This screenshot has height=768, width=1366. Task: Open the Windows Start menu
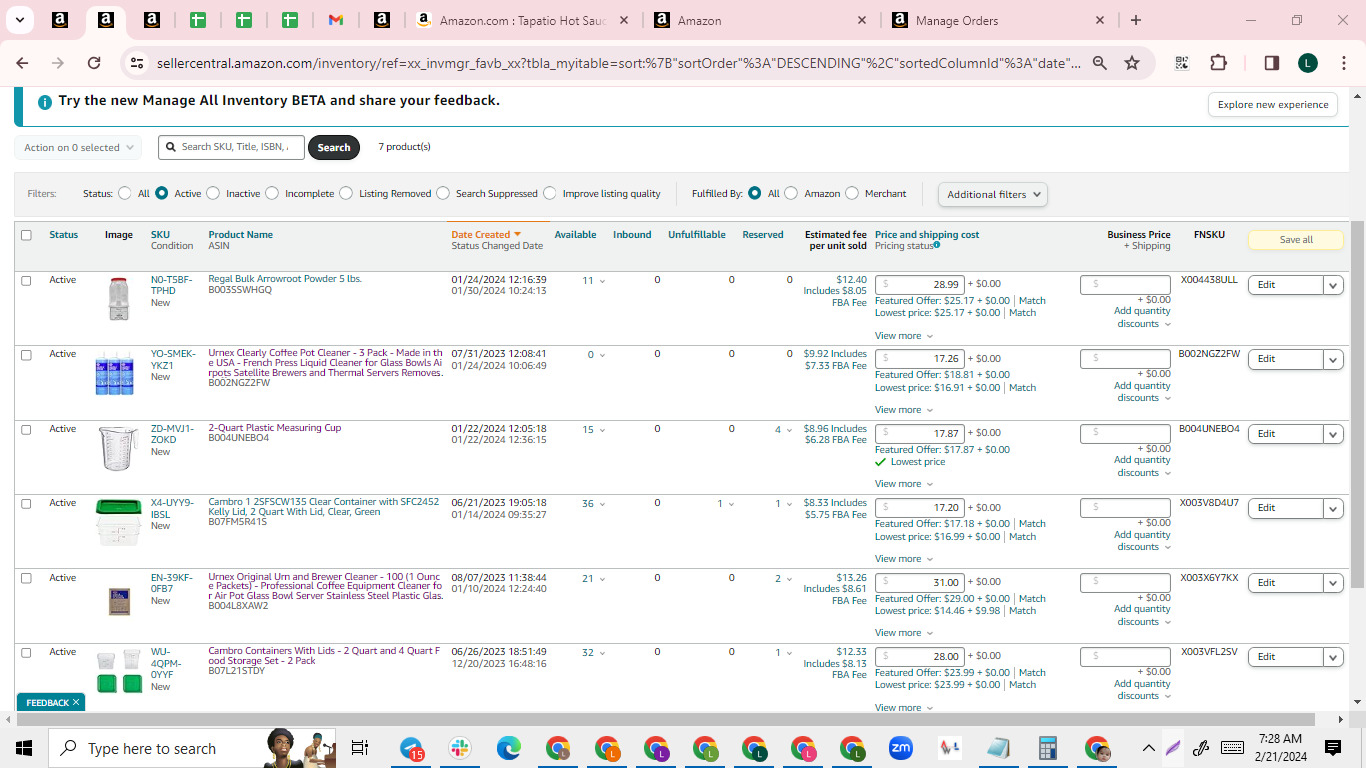point(24,748)
